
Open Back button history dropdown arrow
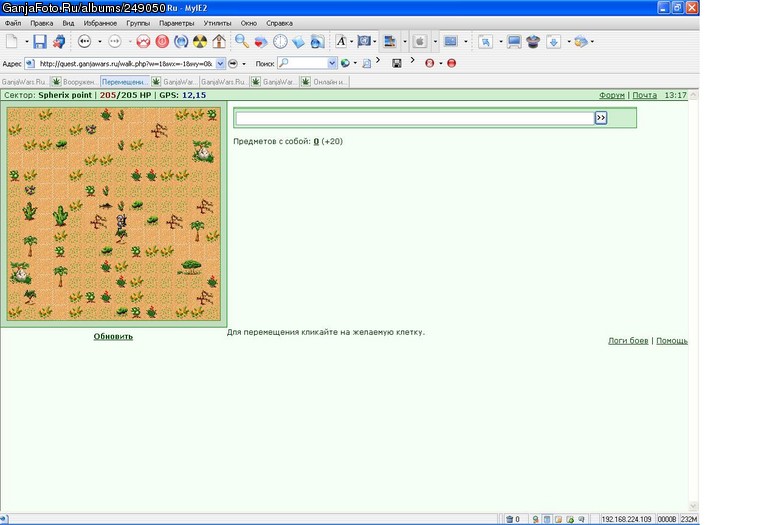pos(100,42)
